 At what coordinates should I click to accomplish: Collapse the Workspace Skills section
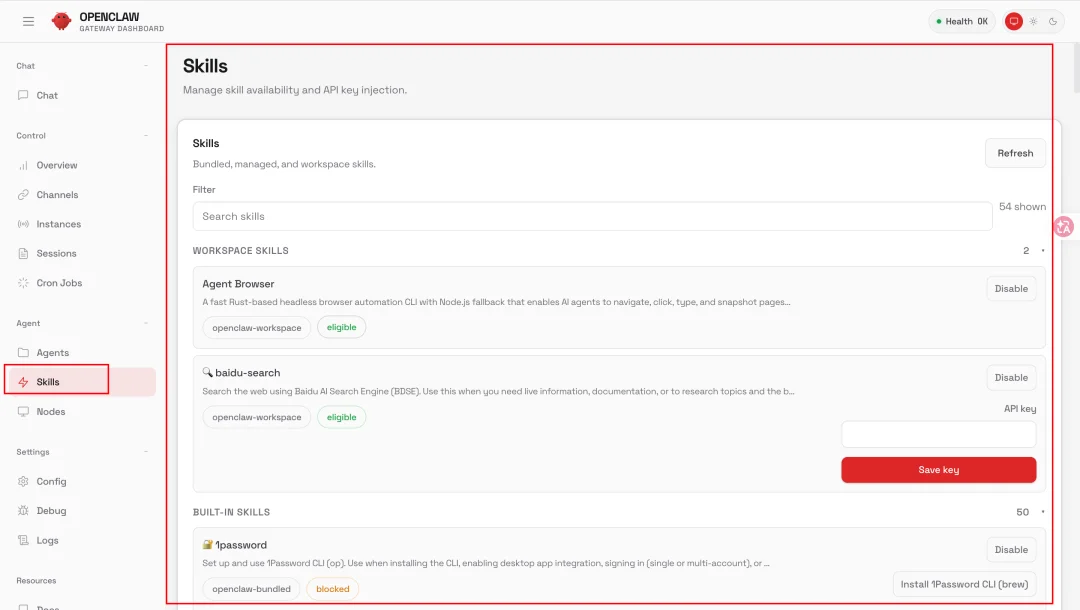(x=1042, y=251)
